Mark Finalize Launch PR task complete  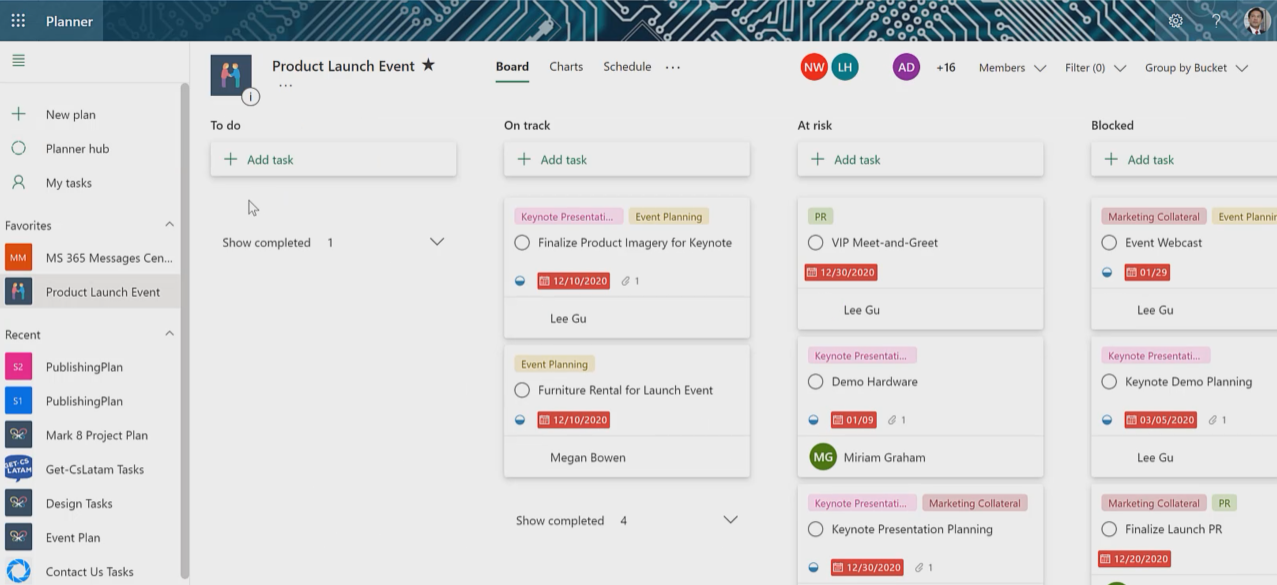pos(1109,529)
